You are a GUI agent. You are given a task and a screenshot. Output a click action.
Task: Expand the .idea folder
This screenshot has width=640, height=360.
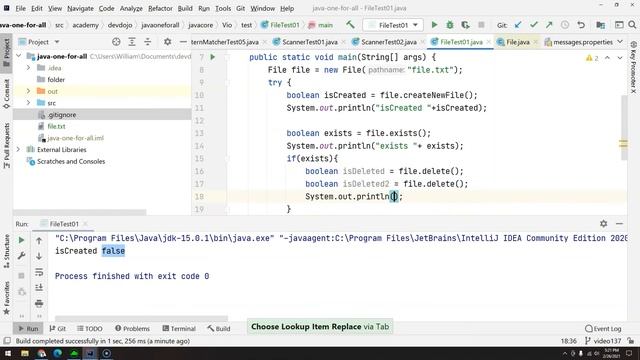click(x=29, y=68)
